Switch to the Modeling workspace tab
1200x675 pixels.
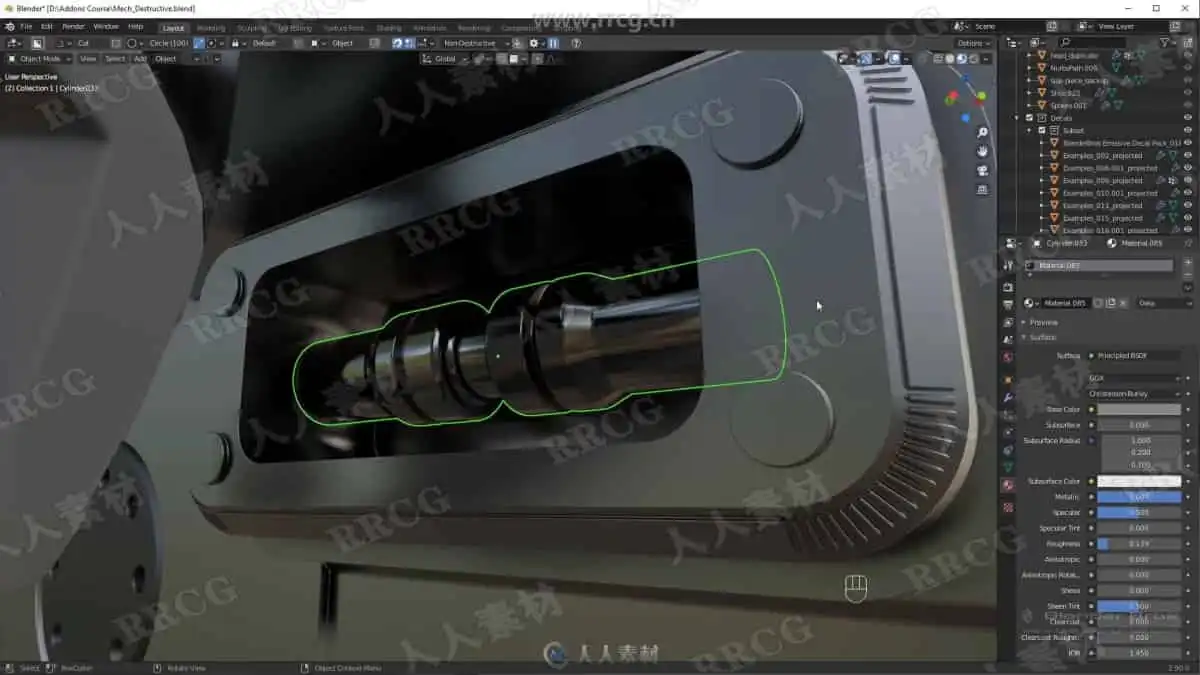point(210,28)
